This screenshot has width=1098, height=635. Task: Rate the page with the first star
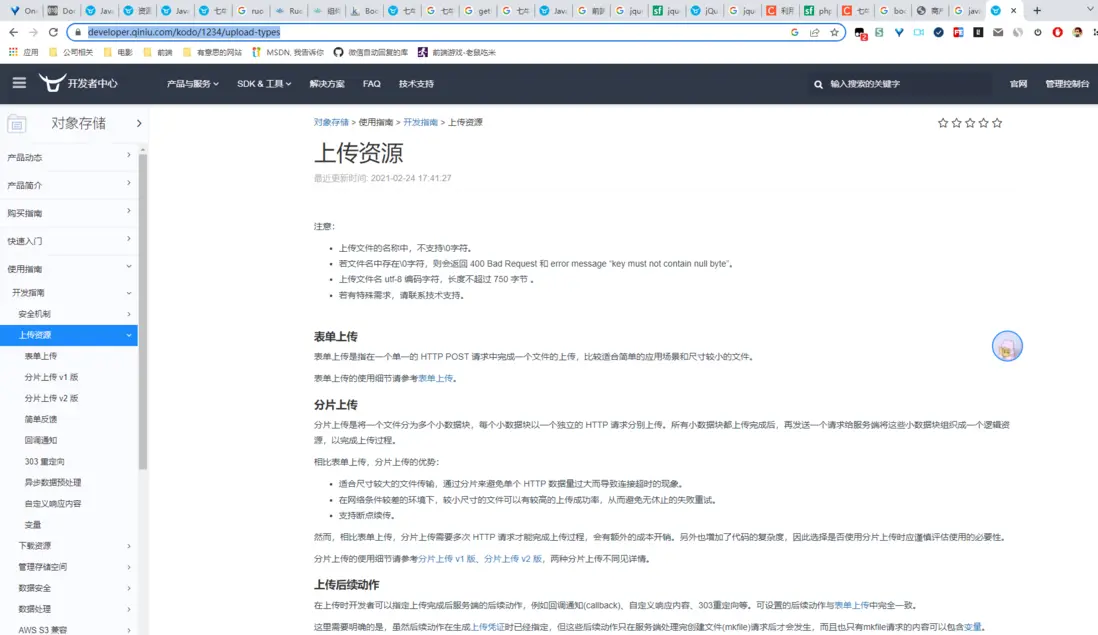943,123
